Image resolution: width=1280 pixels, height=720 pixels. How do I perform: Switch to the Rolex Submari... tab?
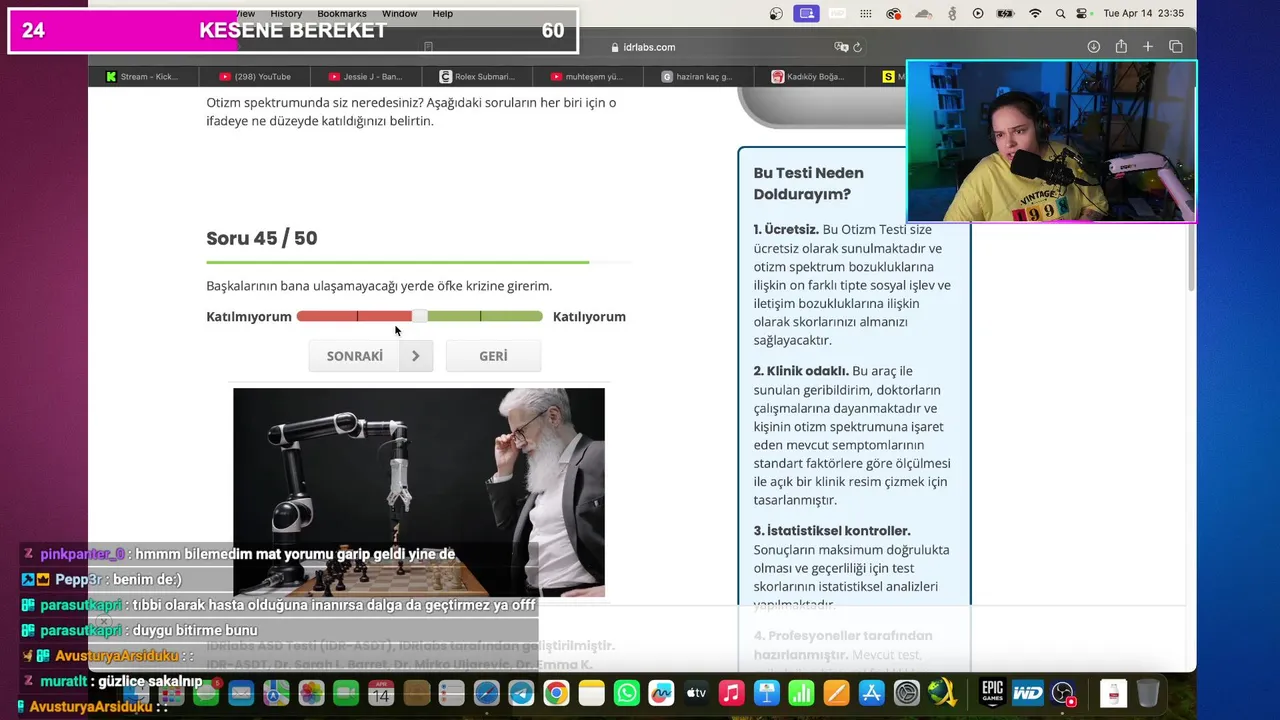[x=477, y=76]
